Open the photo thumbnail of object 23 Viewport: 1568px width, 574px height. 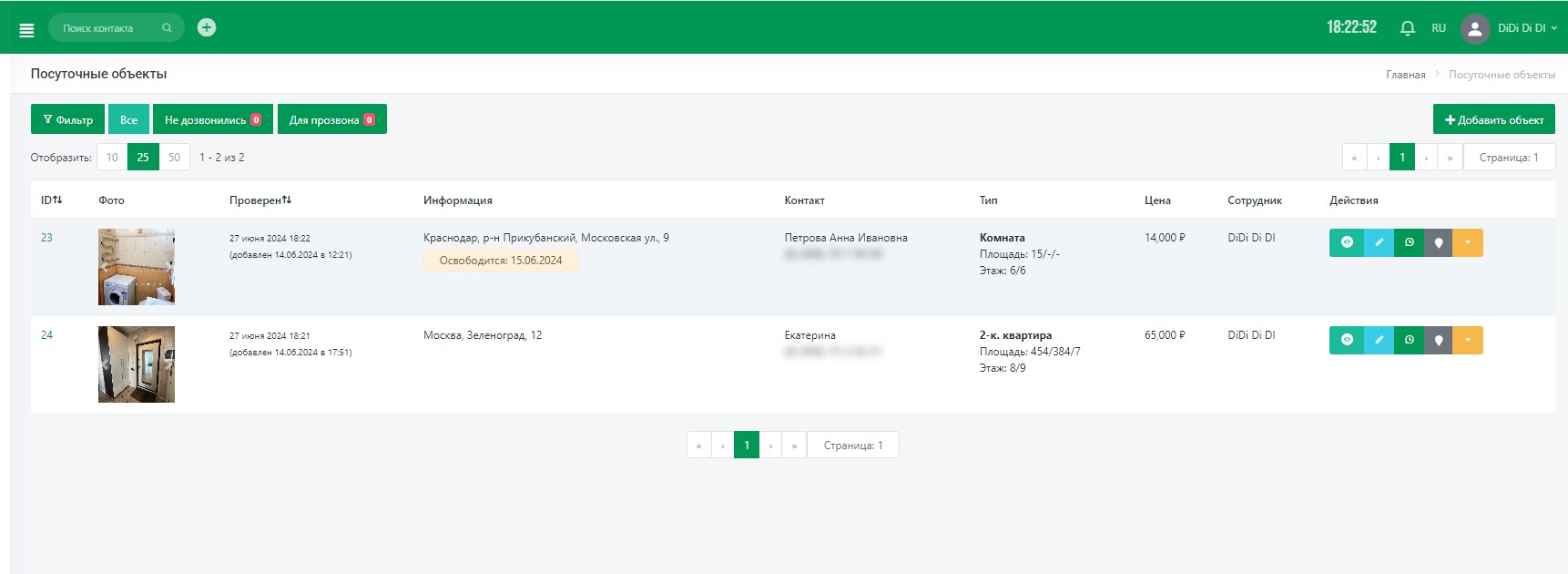(137, 266)
